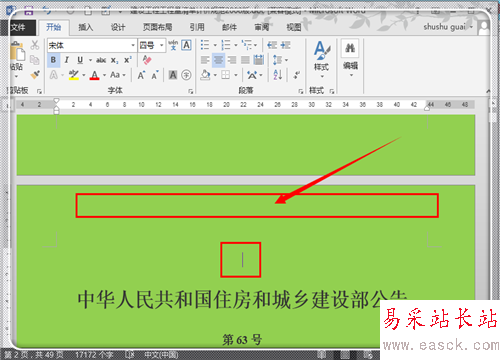Clear all formatting with eraser icon
This screenshot has height=360, width=500.
[147, 60]
